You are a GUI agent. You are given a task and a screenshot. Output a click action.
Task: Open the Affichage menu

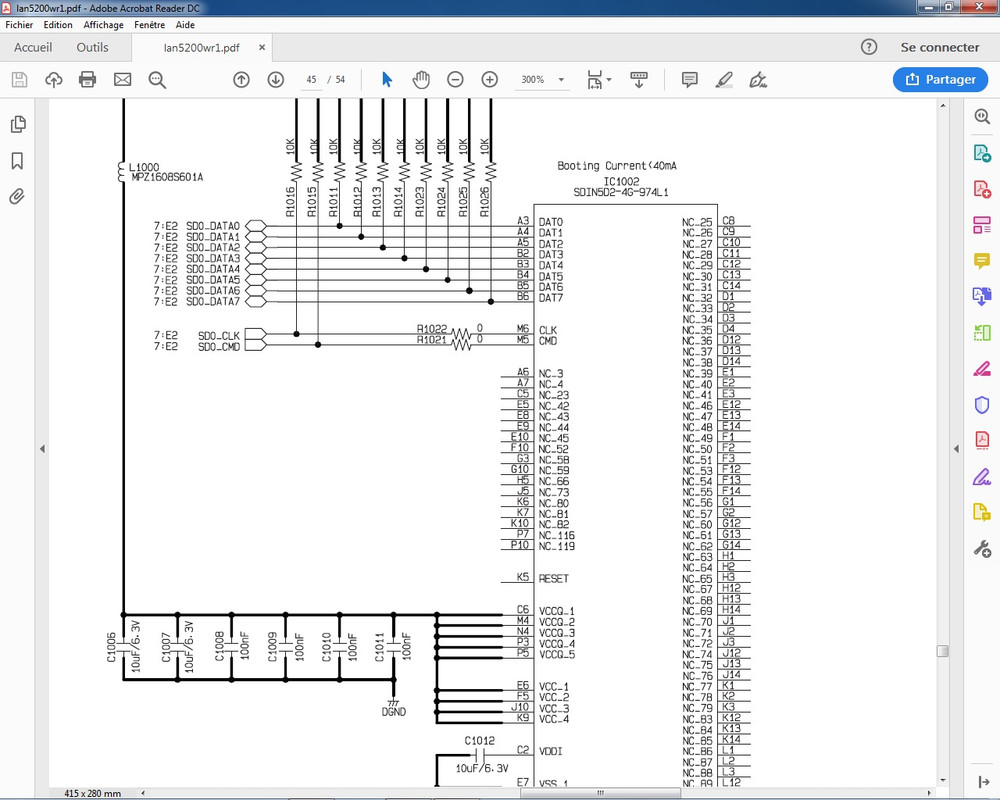(103, 25)
